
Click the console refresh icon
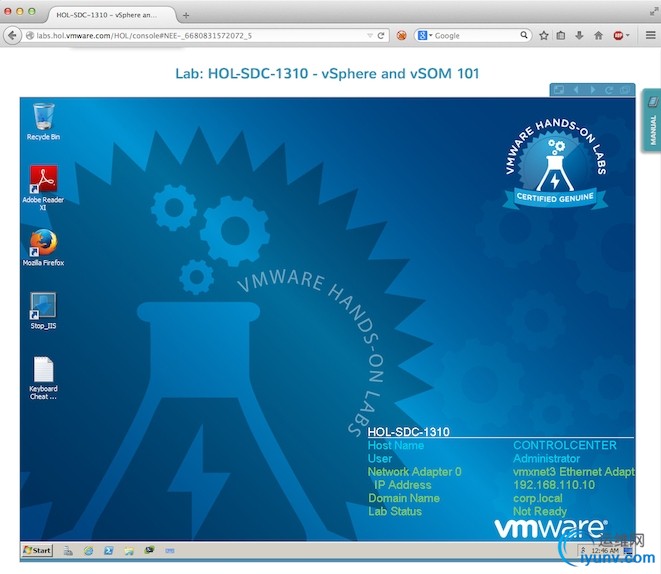[609, 90]
